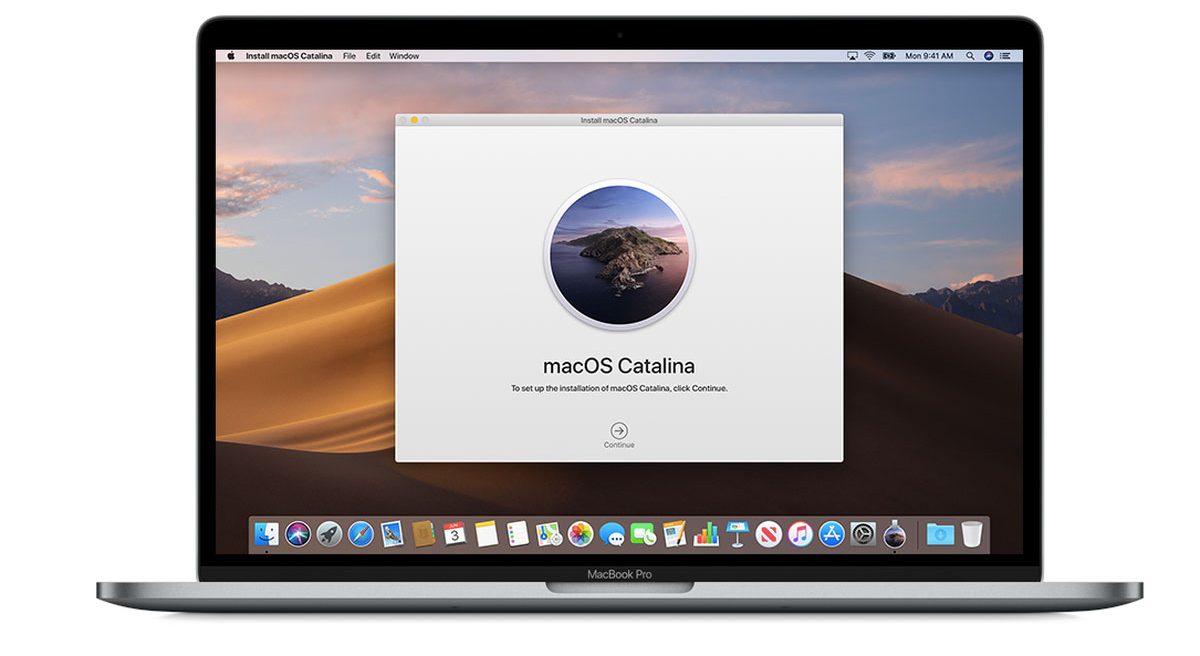The height and width of the screenshot is (656, 1200).
Task: Click the AirPlay icon in menu bar
Action: (x=853, y=56)
